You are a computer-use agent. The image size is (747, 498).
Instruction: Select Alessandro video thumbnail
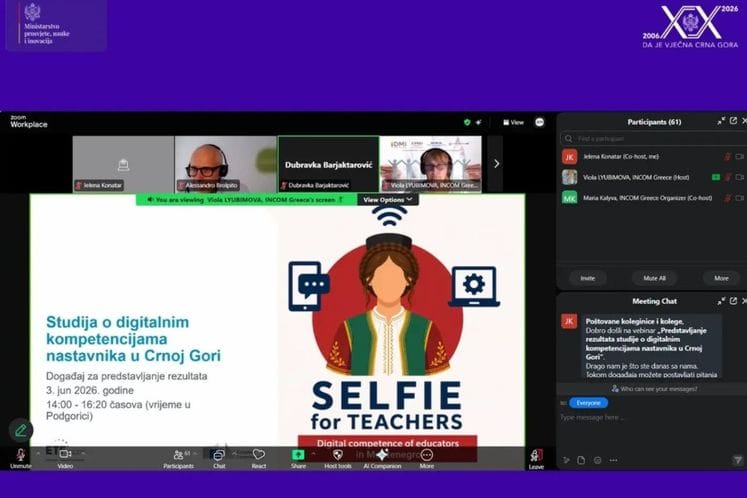point(225,164)
